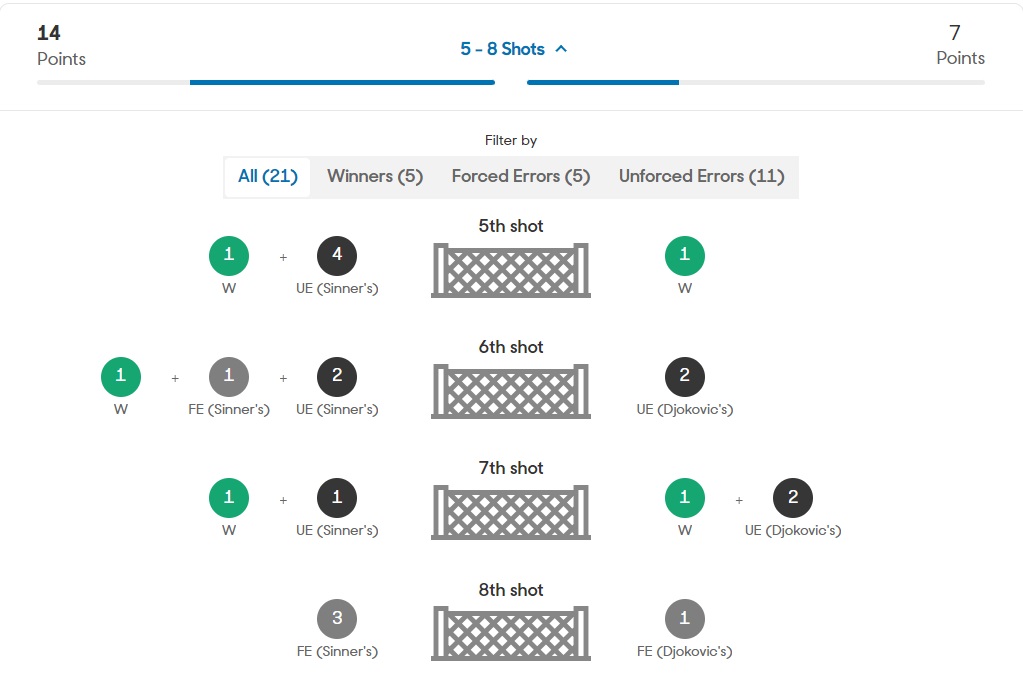Show all 21 points filter
The image size is (1023, 689).
pos(268,177)
